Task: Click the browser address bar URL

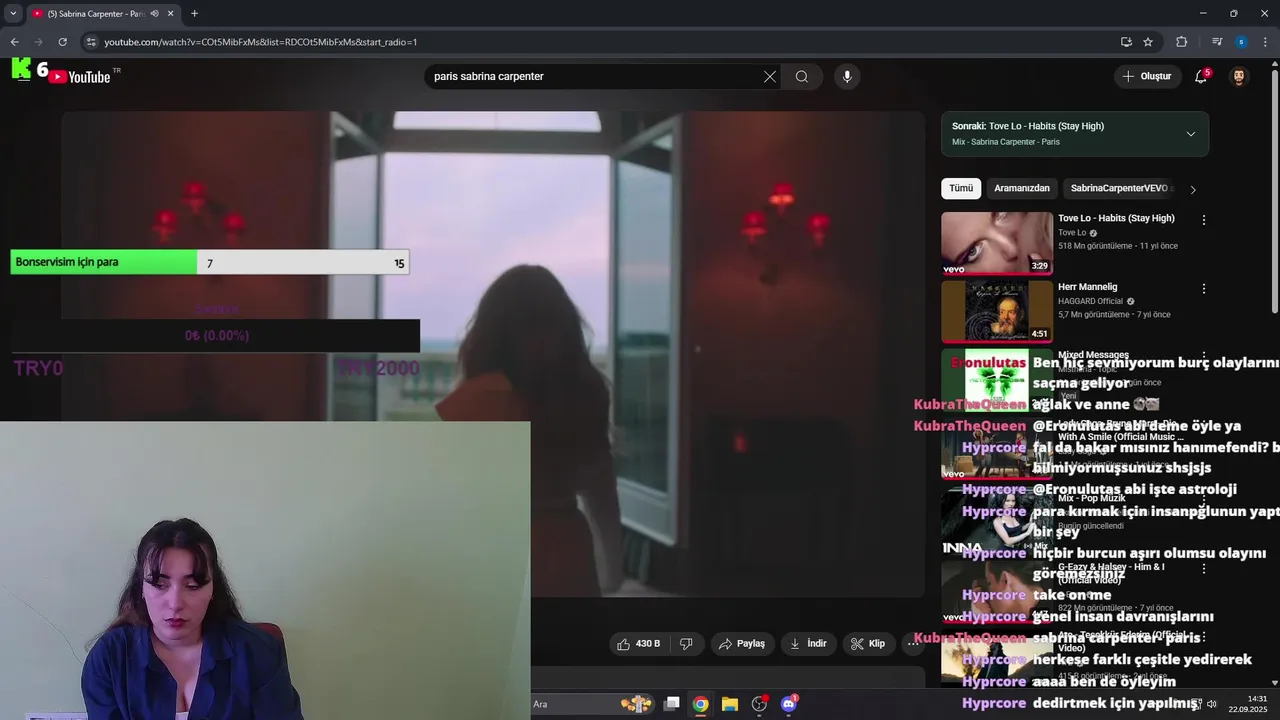Action: point(261,42)
